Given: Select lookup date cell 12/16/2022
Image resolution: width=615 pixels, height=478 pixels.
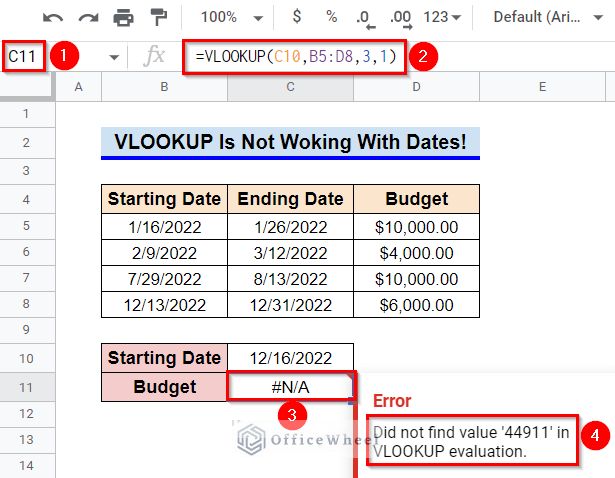Looking at the screenshot, I should tap(290, 358).
